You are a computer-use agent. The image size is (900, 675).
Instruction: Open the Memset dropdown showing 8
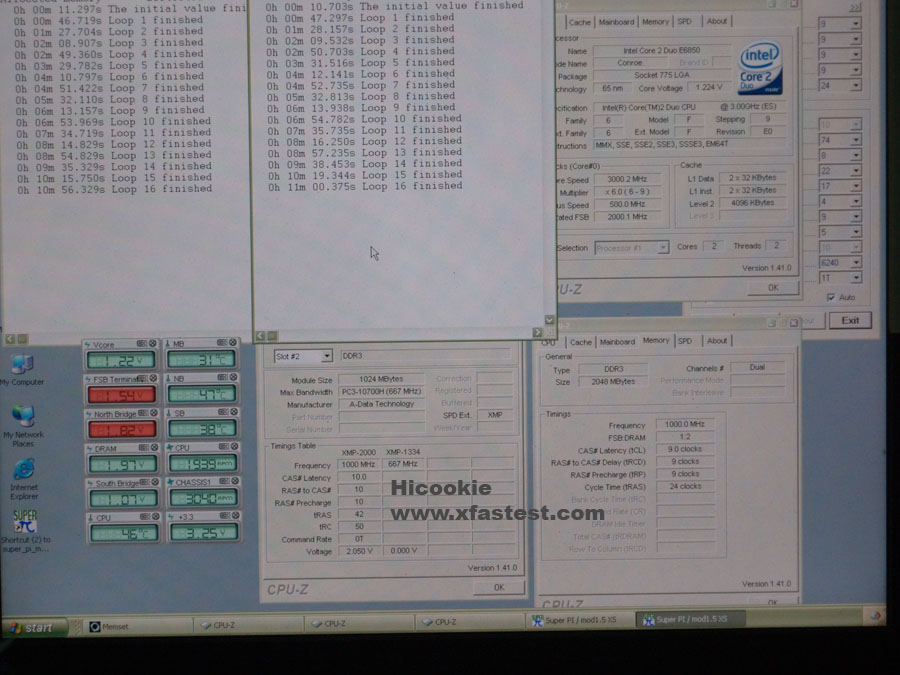pos(840,156)
